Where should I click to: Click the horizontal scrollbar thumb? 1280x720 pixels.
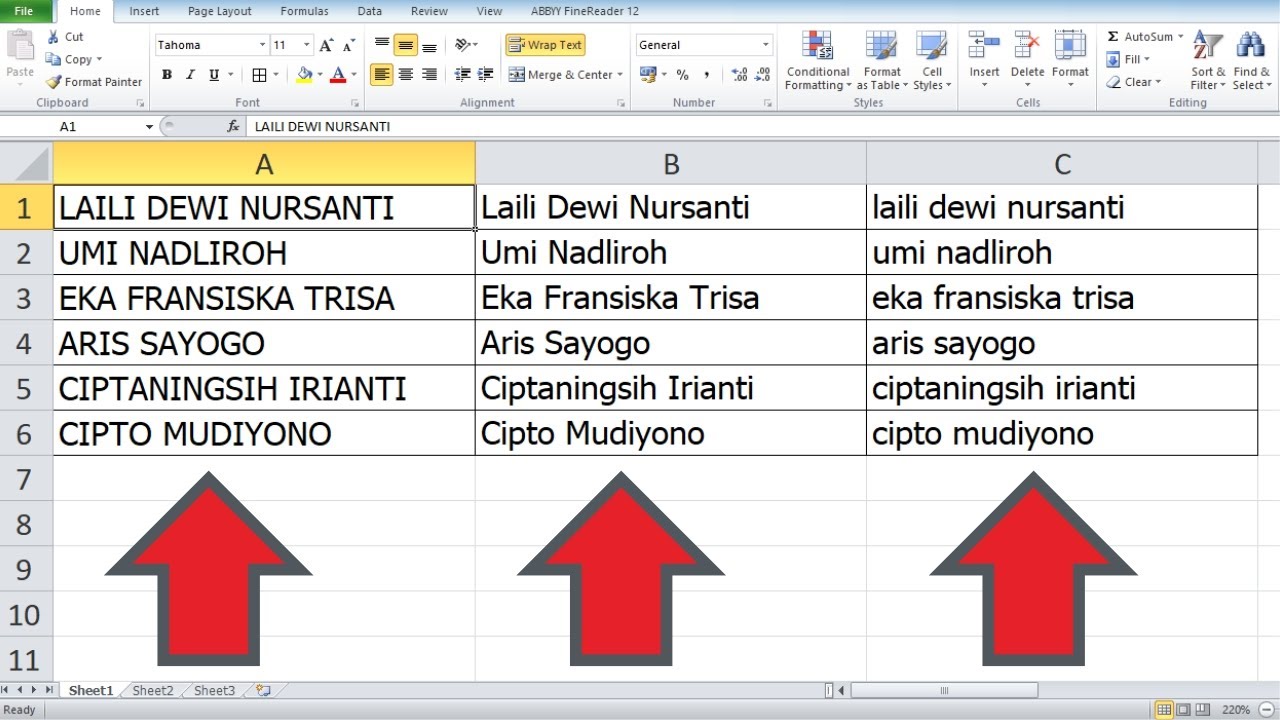coord(943,690)
